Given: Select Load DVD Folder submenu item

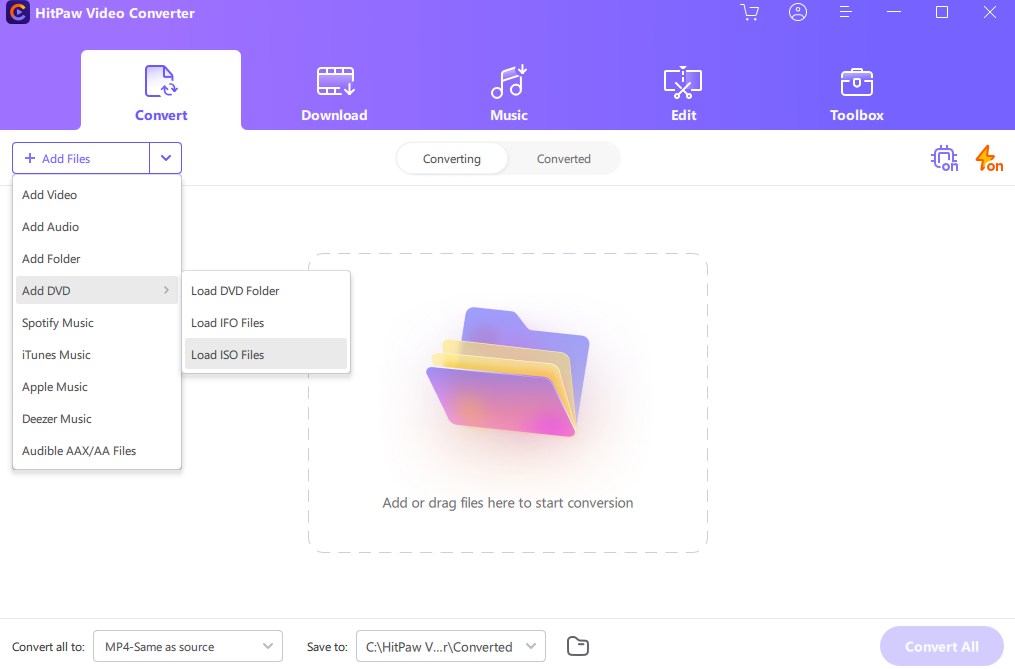Looking at the screenshot, I should pyautogui.click(x=266, y=291).
